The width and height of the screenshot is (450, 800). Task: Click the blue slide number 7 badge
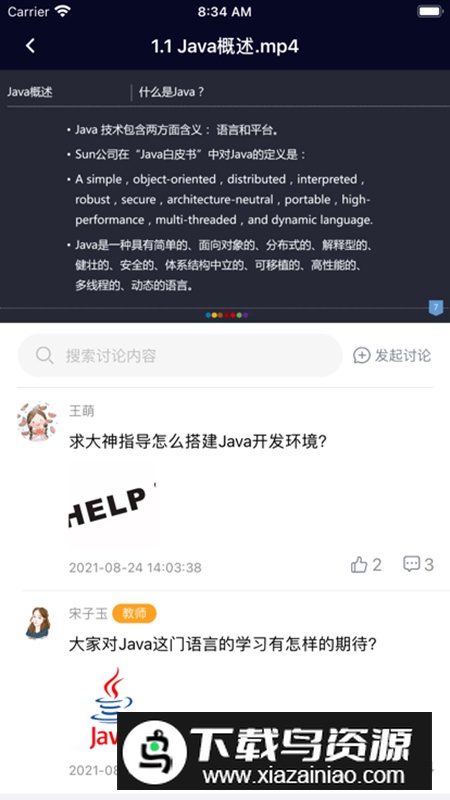(435, 308)
